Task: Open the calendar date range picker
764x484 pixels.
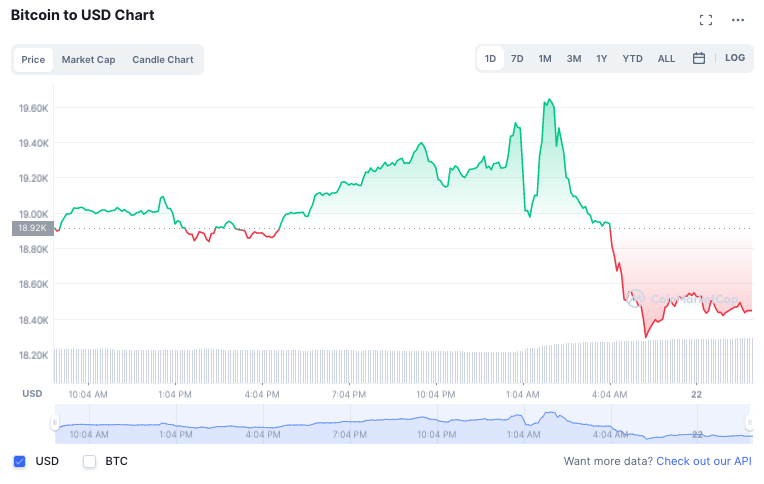Action: pyautogui.click(x=699, y=58)
